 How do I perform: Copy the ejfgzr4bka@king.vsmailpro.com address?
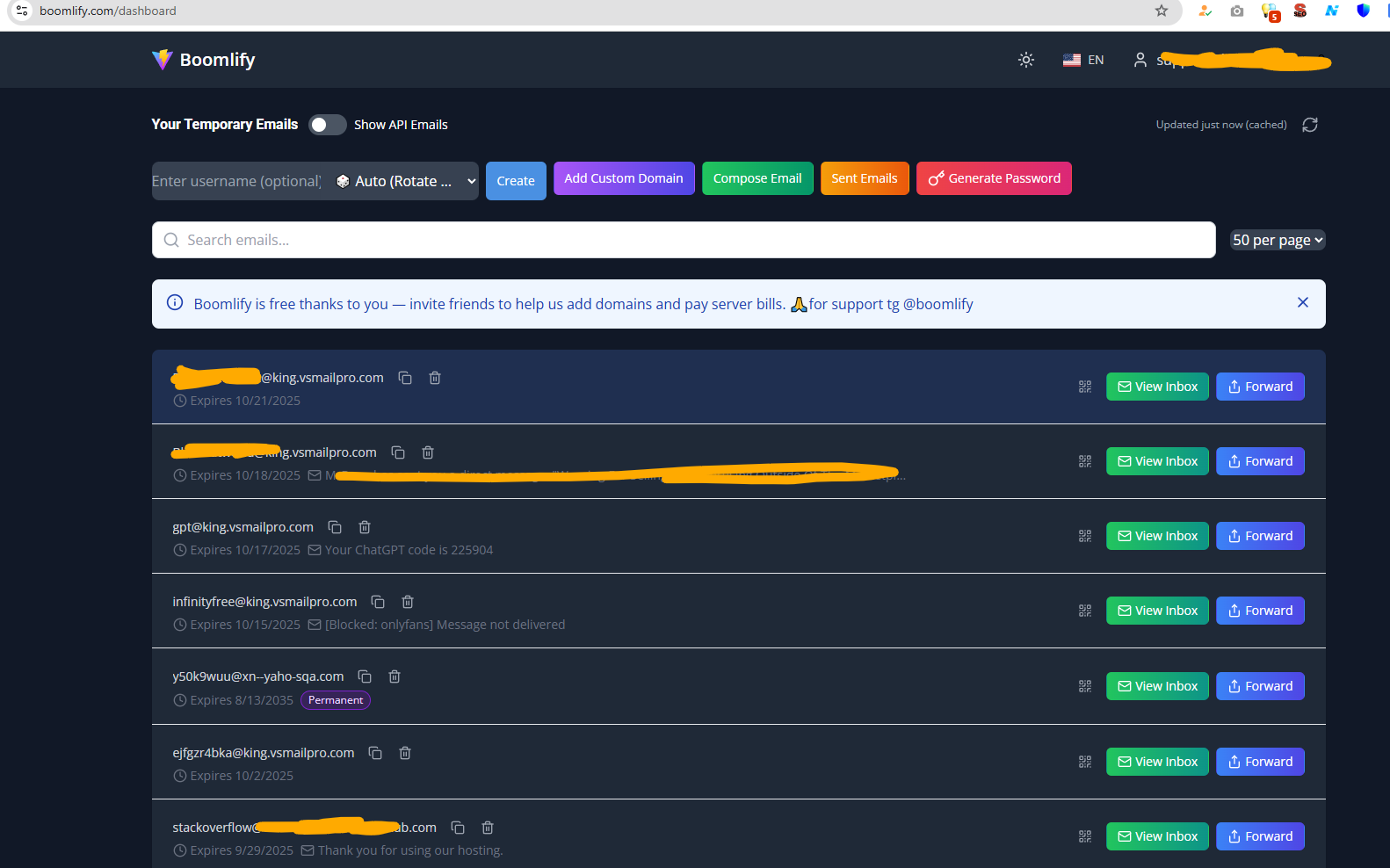coord(375,753)
